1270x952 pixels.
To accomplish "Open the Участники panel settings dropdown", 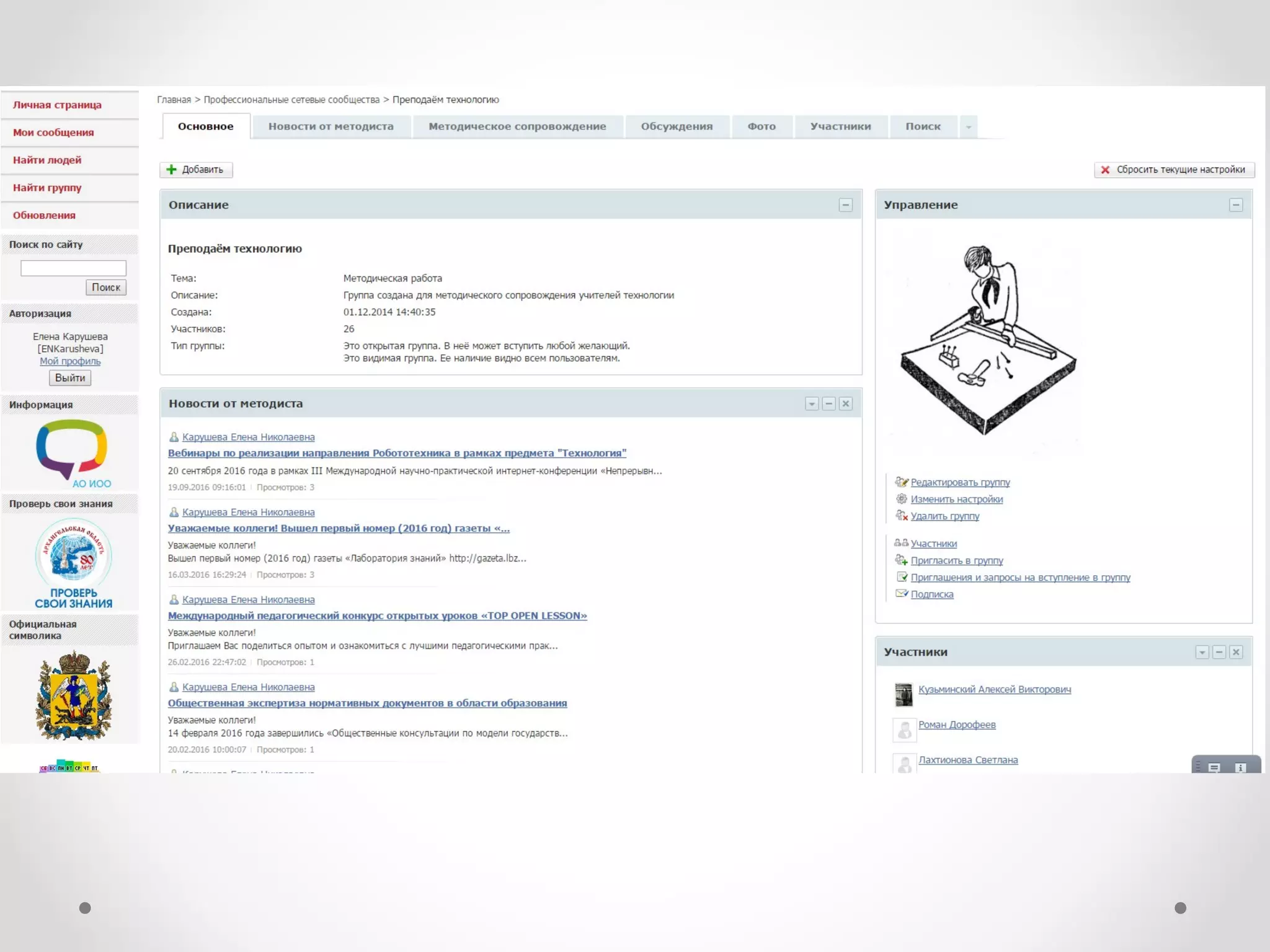I will click(x=1202, y=653).
